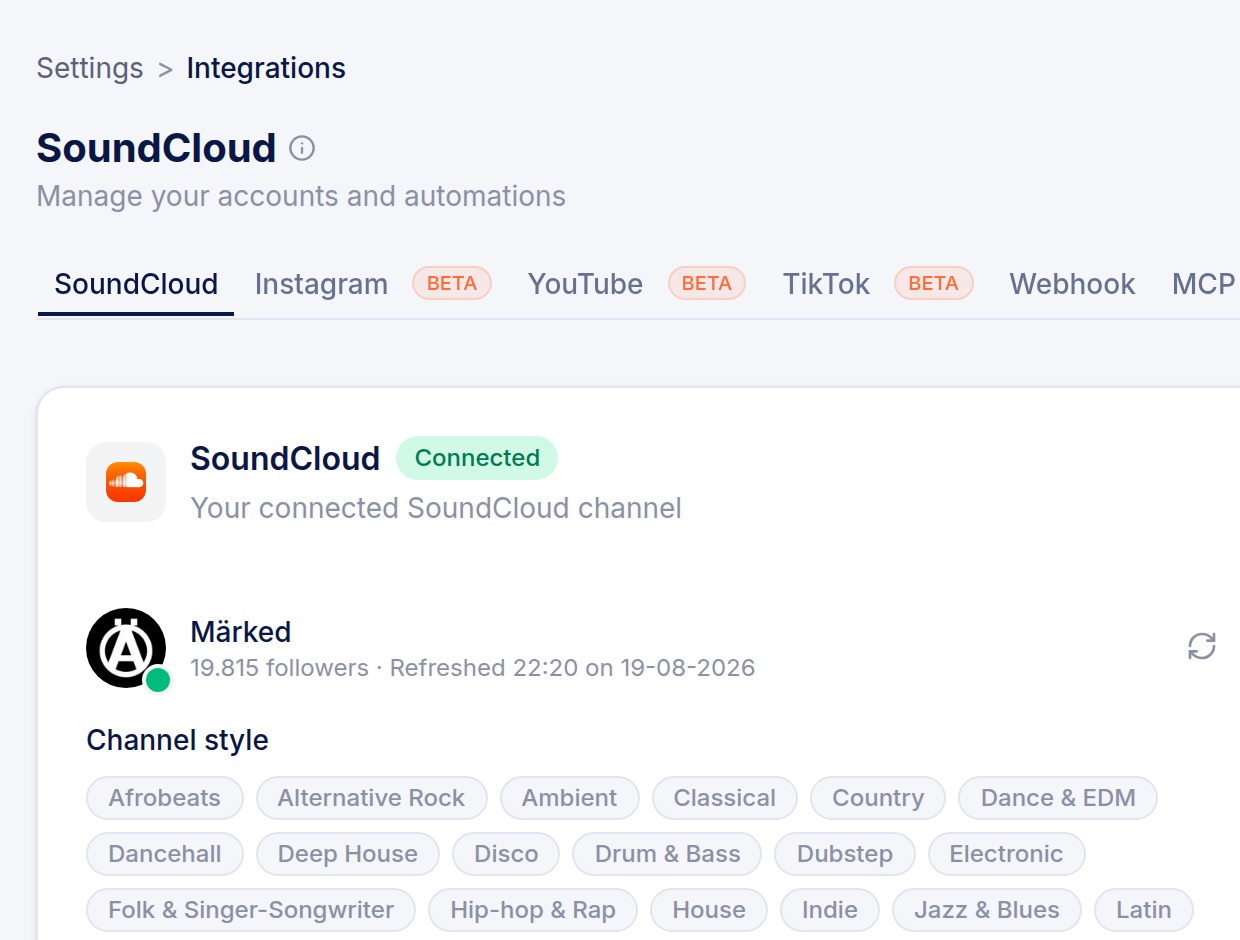1240x940 pixels.
Task: Choose the Electronic style chip
Action: (1006, 854)
